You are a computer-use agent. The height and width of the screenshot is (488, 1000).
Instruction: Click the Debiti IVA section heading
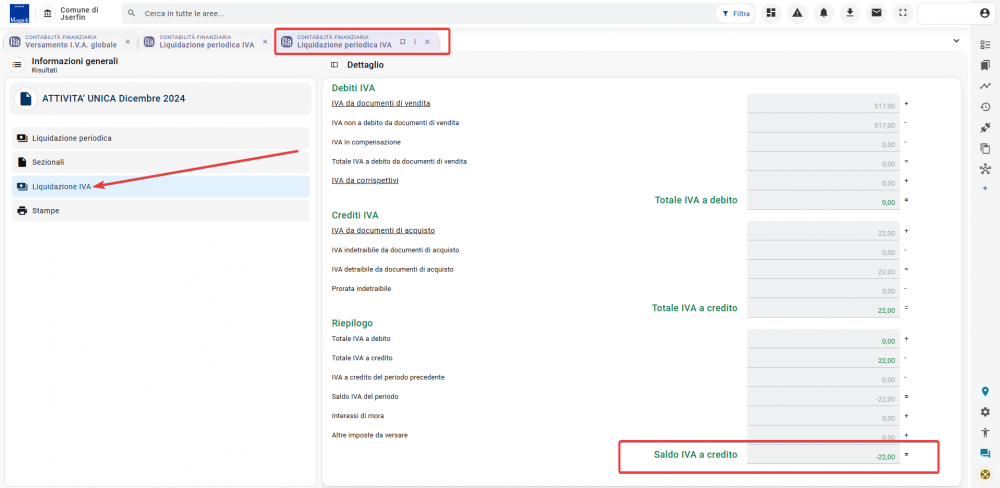coord(353,88)
